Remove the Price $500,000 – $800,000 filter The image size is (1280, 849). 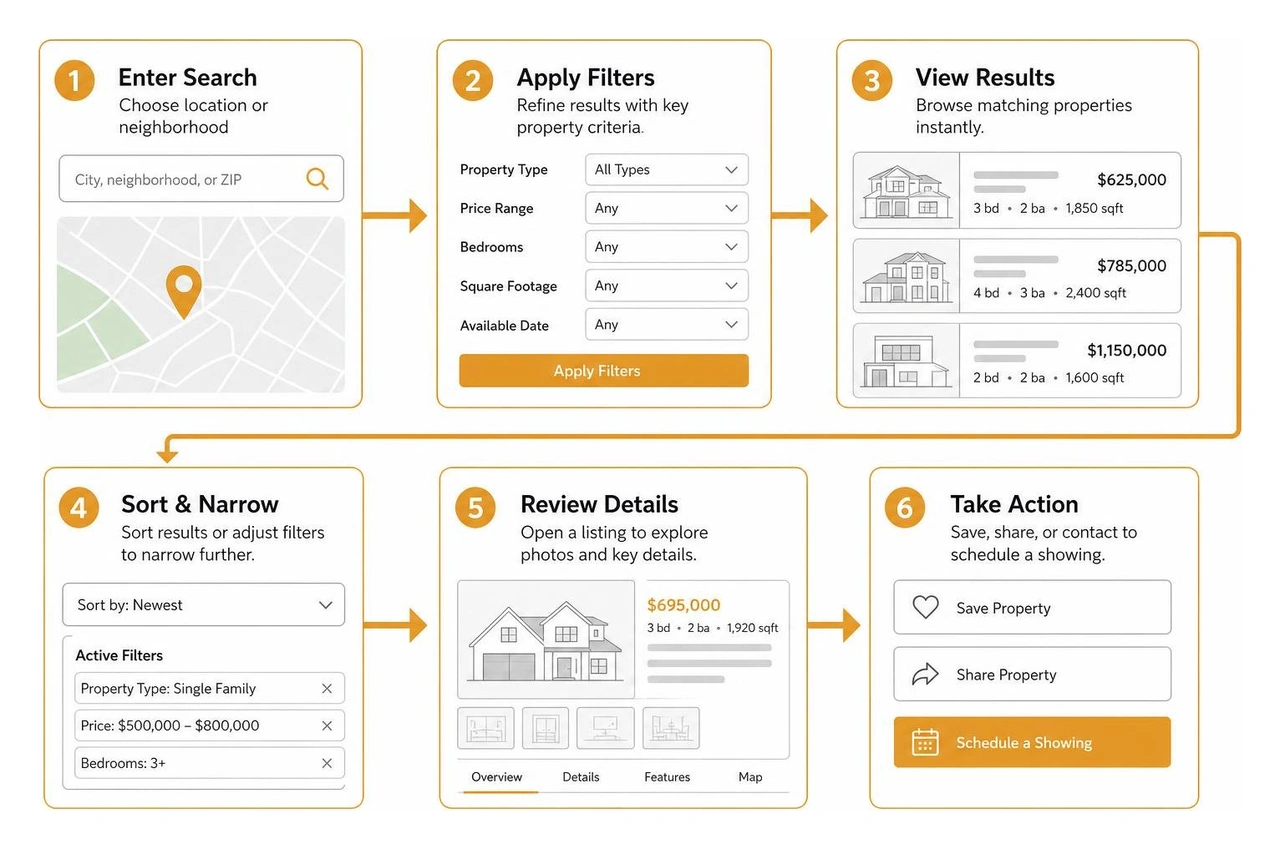coord(326,726)
